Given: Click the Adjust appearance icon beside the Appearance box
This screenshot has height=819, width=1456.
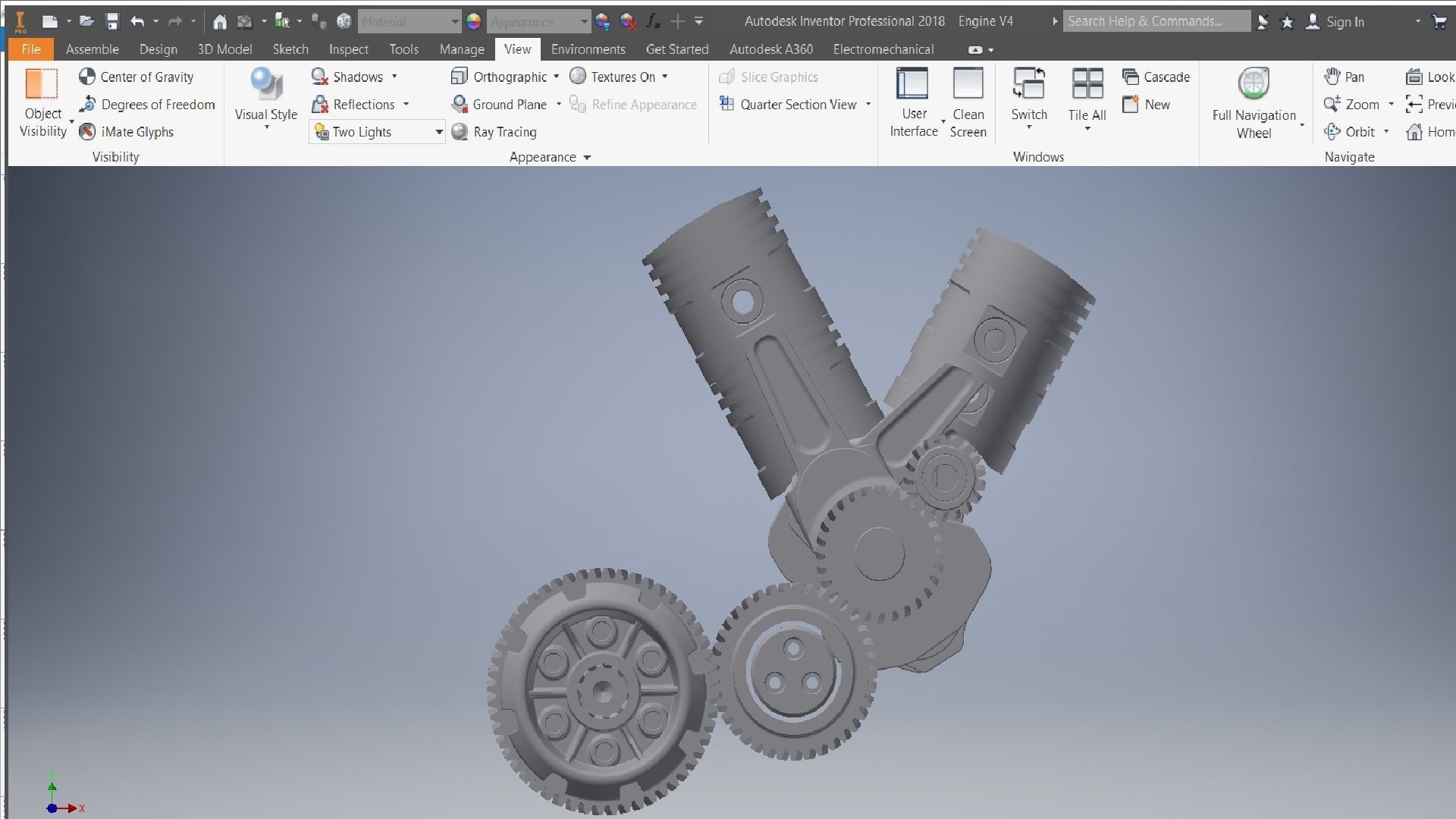Looking at the screenshot, I should coord(603,21).
